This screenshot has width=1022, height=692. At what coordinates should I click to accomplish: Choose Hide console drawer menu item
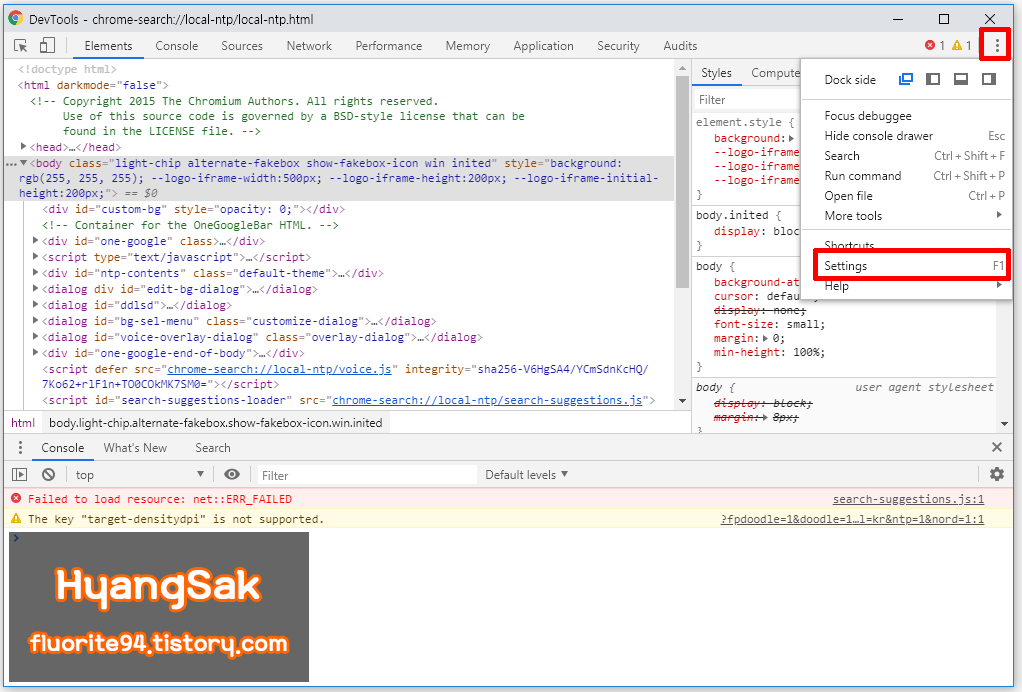906,136
